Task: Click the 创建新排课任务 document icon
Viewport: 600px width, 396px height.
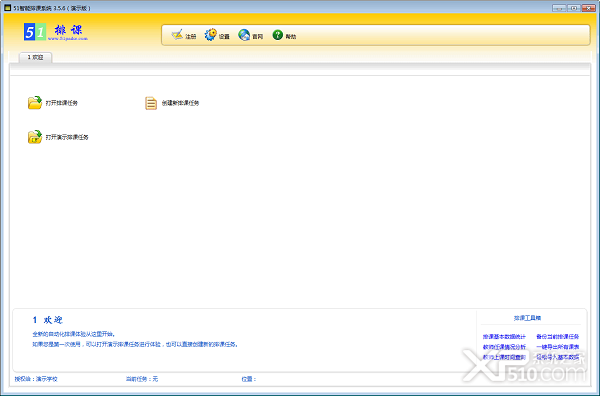Action: [x=151, y=103]
